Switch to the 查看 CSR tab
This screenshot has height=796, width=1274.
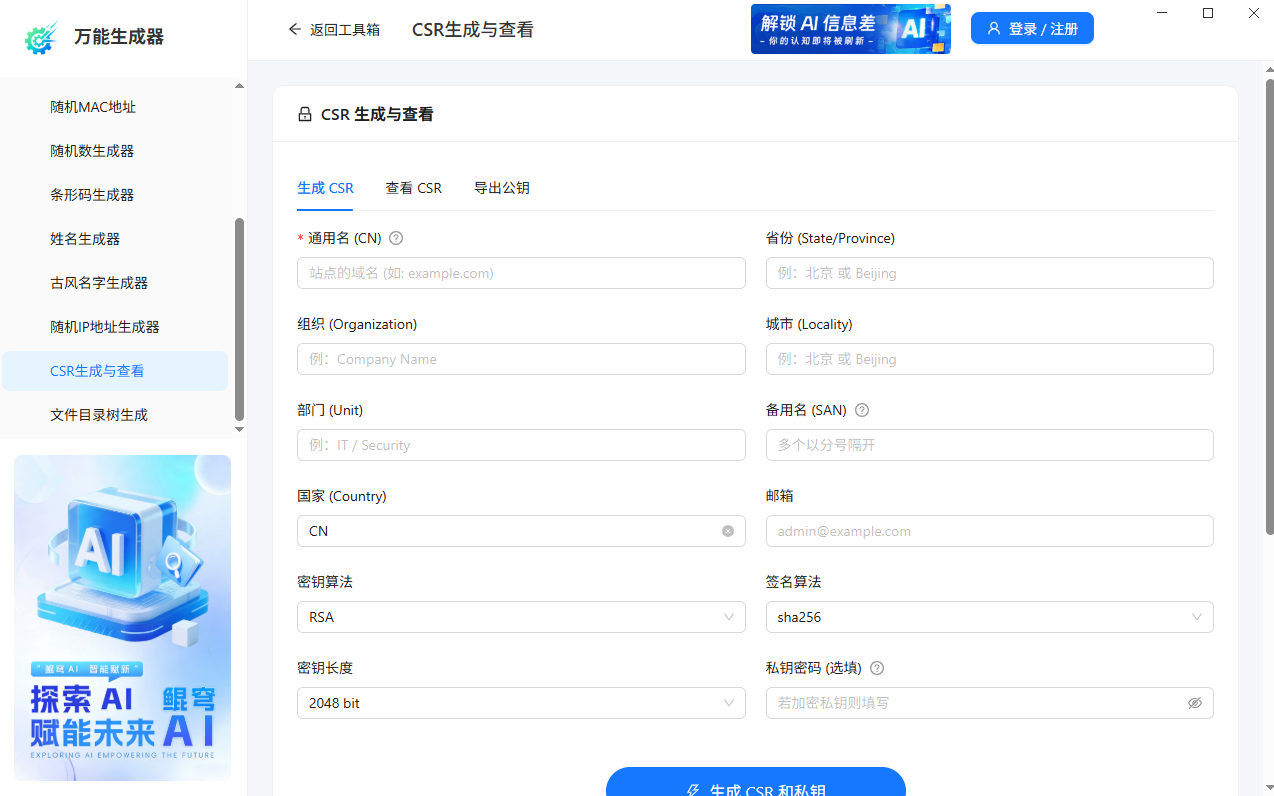pyautogui.click(x=413, y=188)
